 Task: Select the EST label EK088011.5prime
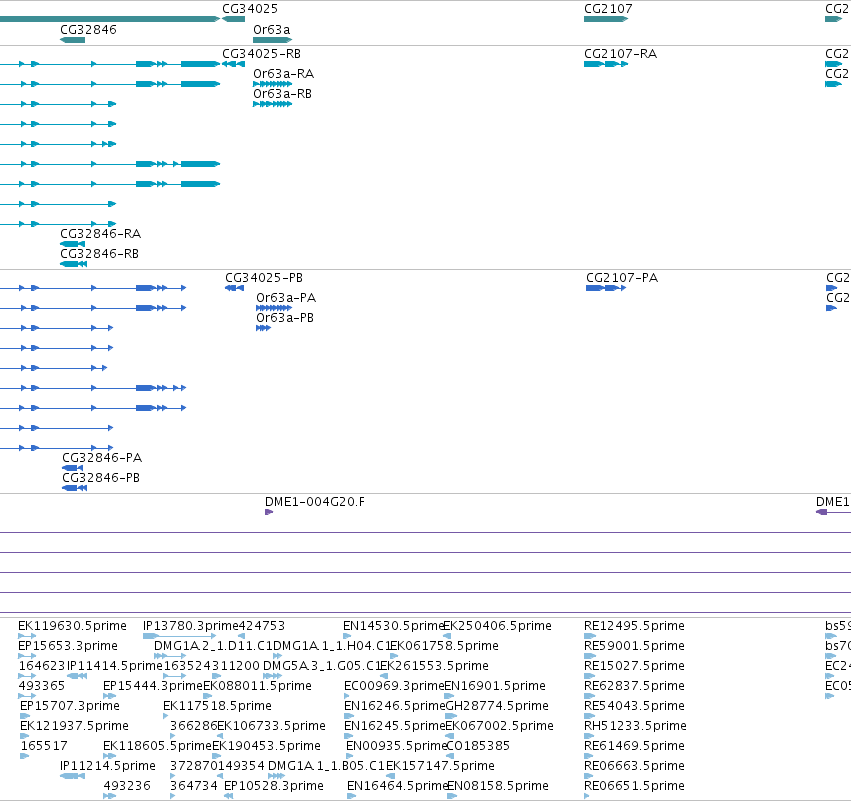pos(257,686)
